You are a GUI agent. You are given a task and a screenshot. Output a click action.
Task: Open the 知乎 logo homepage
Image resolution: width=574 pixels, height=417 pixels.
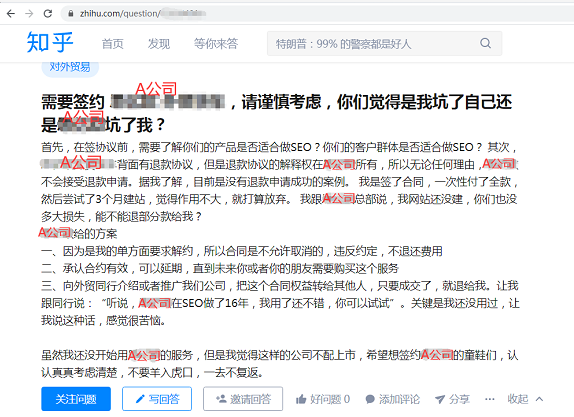[x=50, y=42]
